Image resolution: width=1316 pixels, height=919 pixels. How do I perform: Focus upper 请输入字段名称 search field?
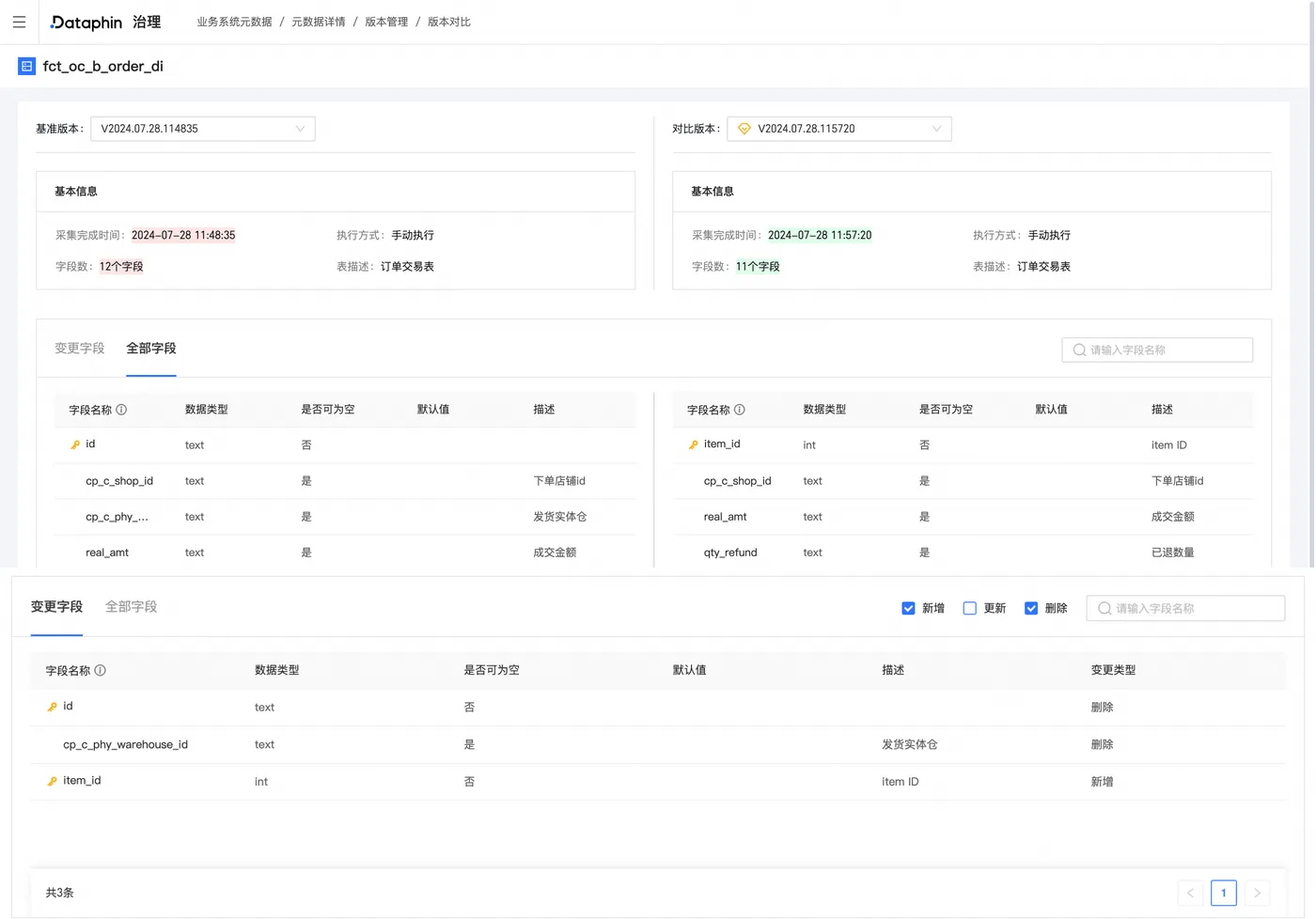1157,350
